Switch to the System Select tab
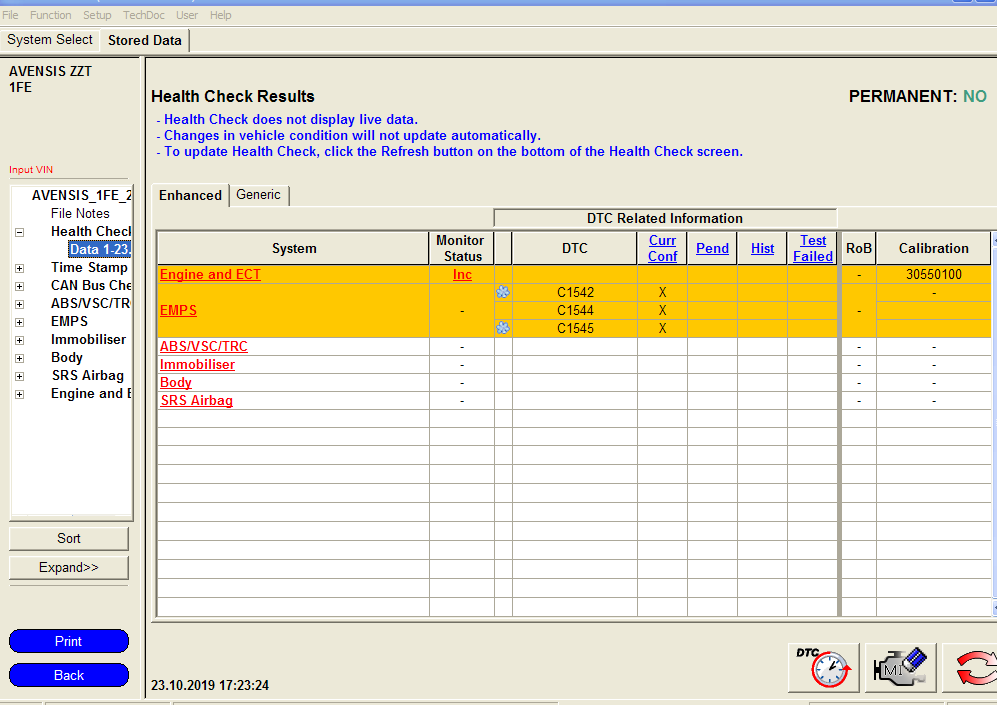The height and width of the screenshot is (705, 997). (50, 40)
